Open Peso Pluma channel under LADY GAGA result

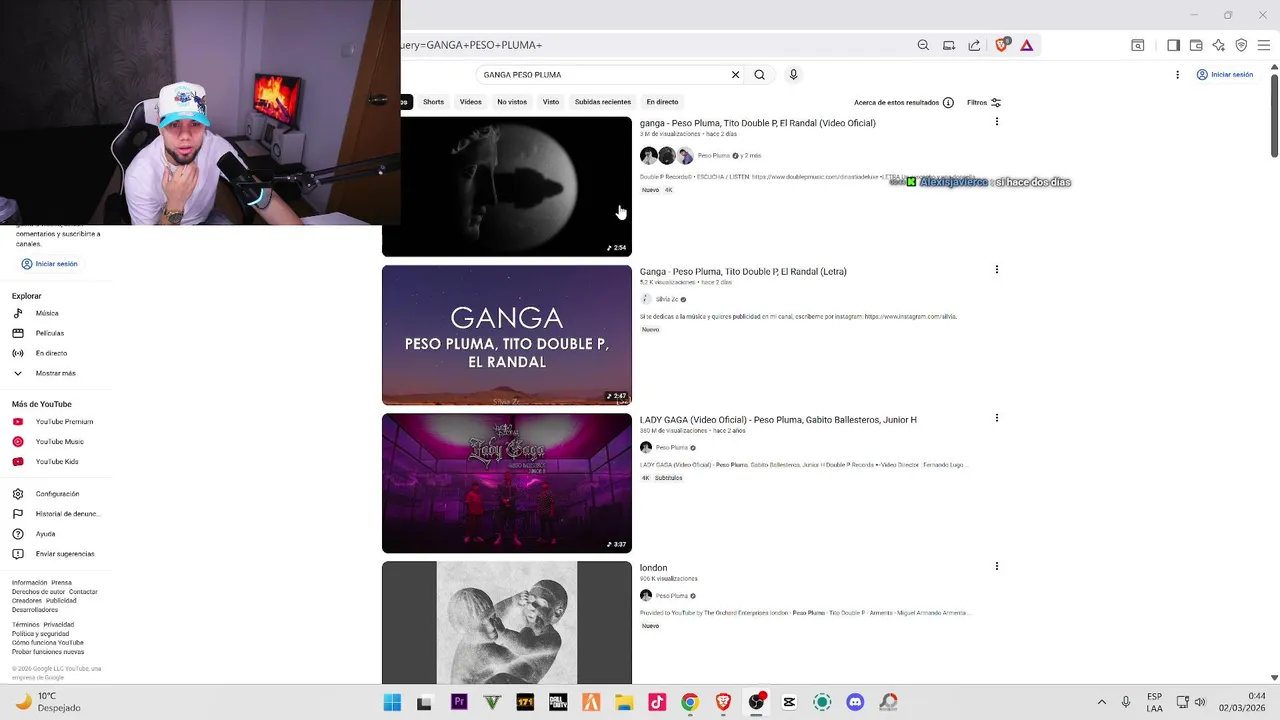(671, 447)
